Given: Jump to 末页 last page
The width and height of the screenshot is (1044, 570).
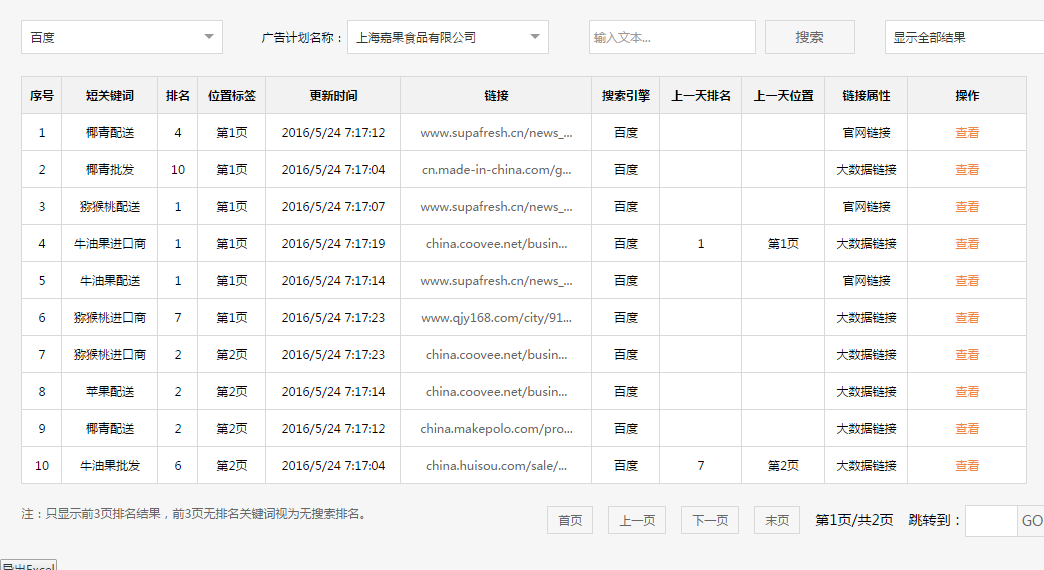Looking at the screenshot, I should click(x=777, y=520).
